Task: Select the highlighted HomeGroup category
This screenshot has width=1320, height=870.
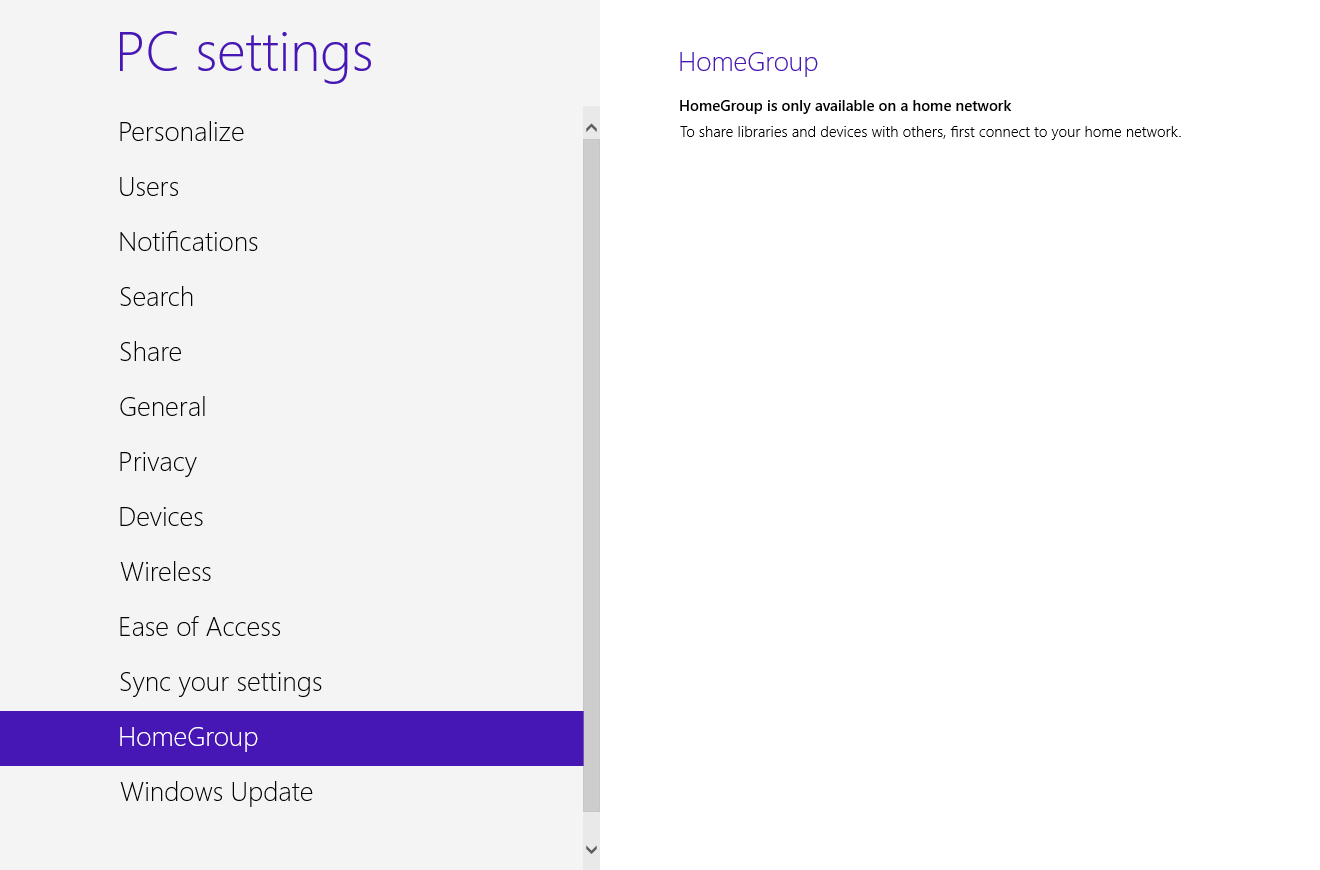Action: pyautogui.click(x=291, y=738)
